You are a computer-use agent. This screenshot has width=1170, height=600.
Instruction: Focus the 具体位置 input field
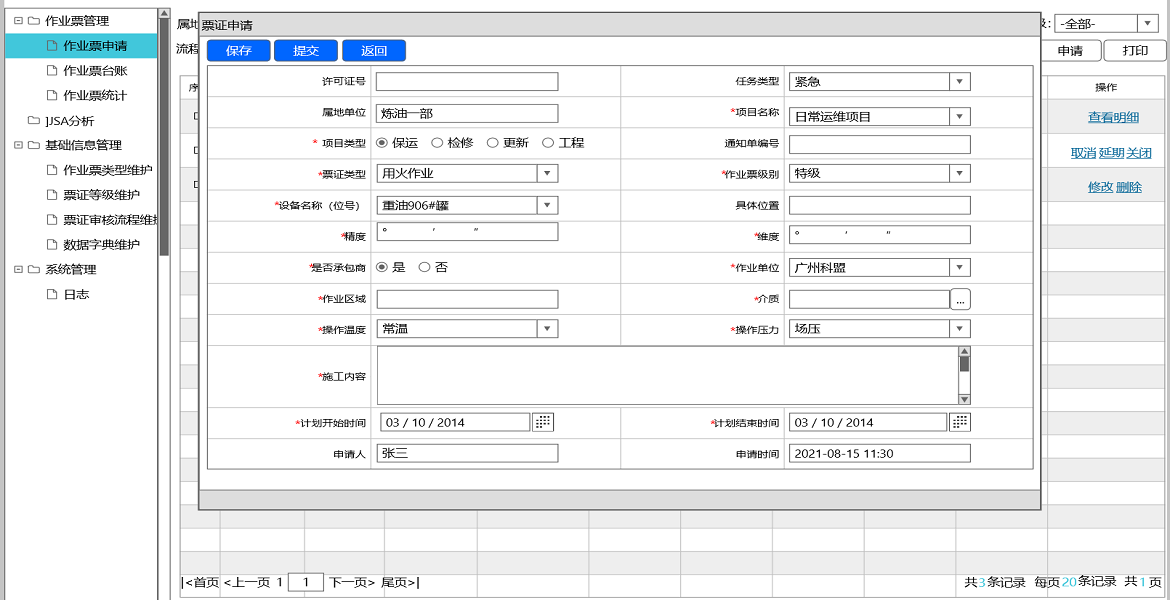point(879,205)
